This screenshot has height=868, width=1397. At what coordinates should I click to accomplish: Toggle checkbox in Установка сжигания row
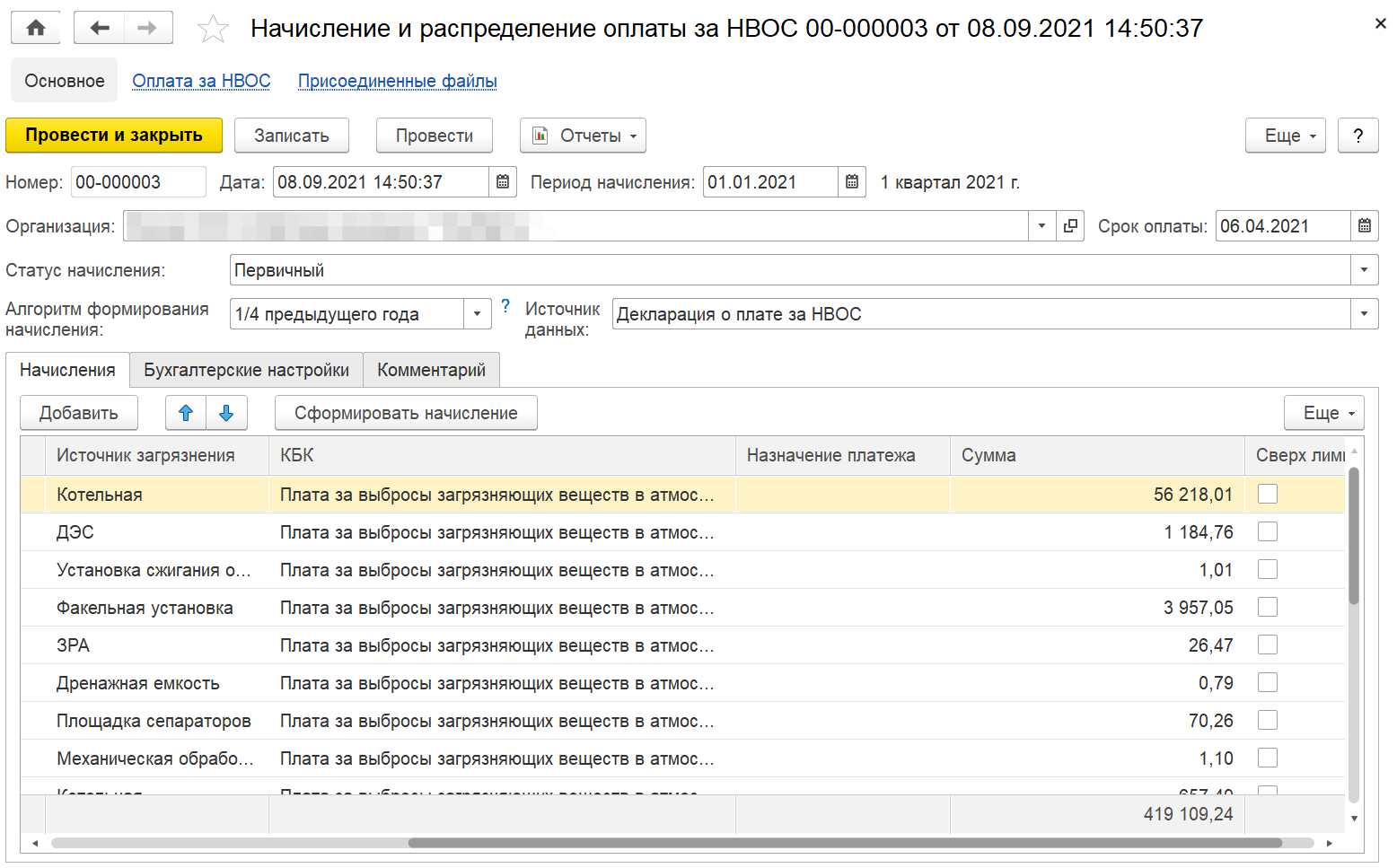pyautogui.click(x=1267, y=569)
